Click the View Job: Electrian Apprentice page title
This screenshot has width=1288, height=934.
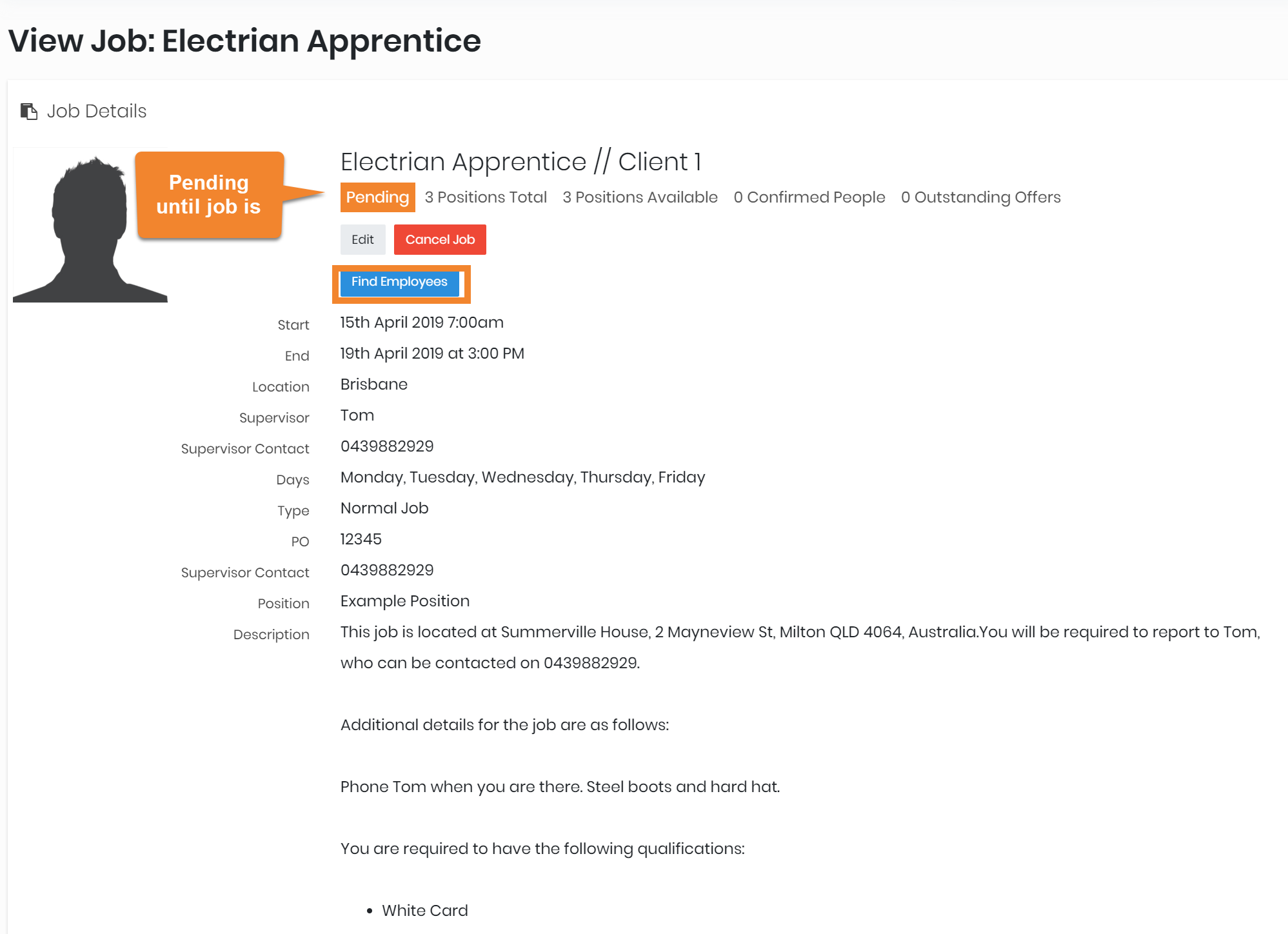tap(244, 41)
